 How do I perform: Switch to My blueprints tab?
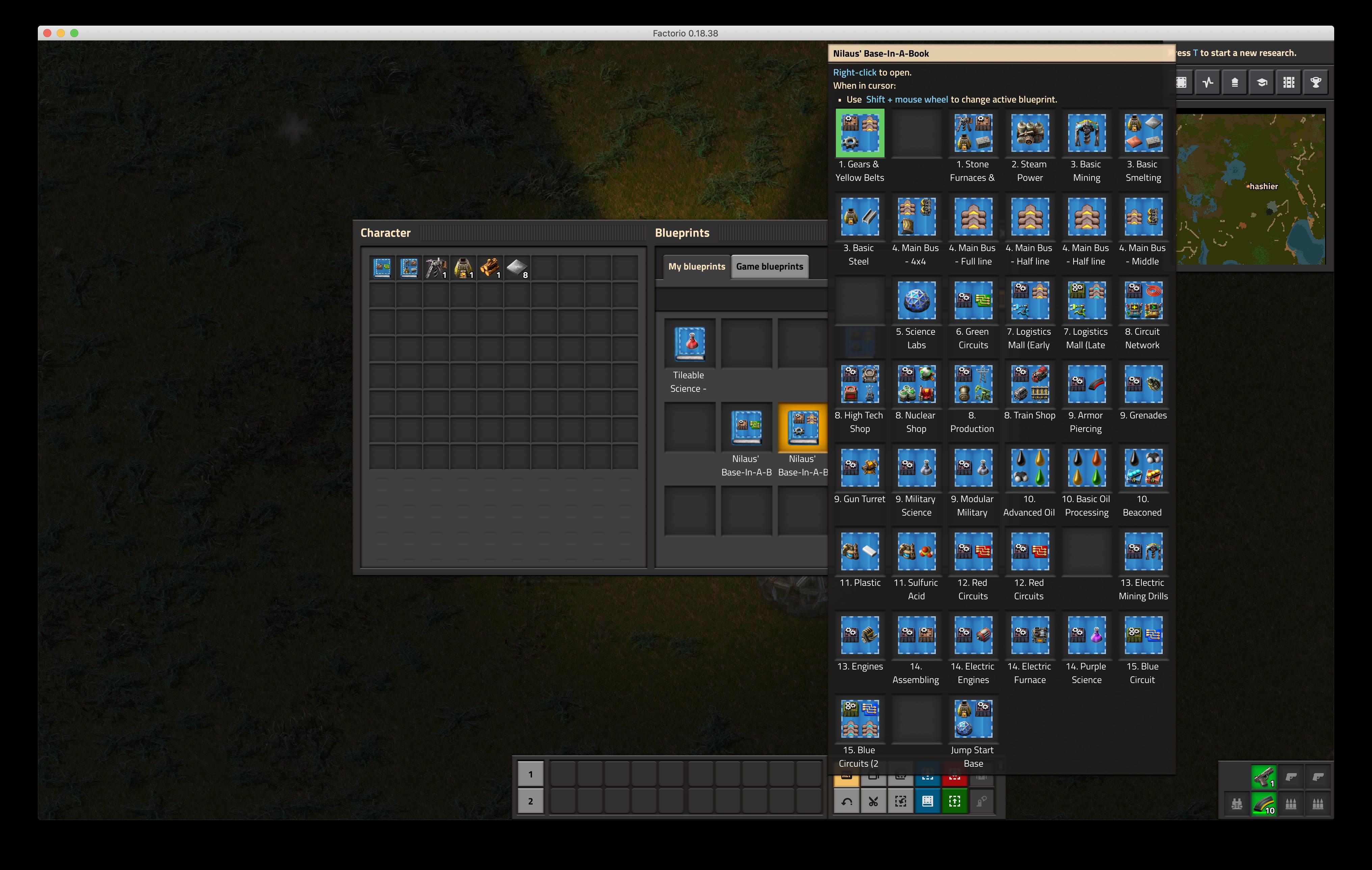(696, 267)
